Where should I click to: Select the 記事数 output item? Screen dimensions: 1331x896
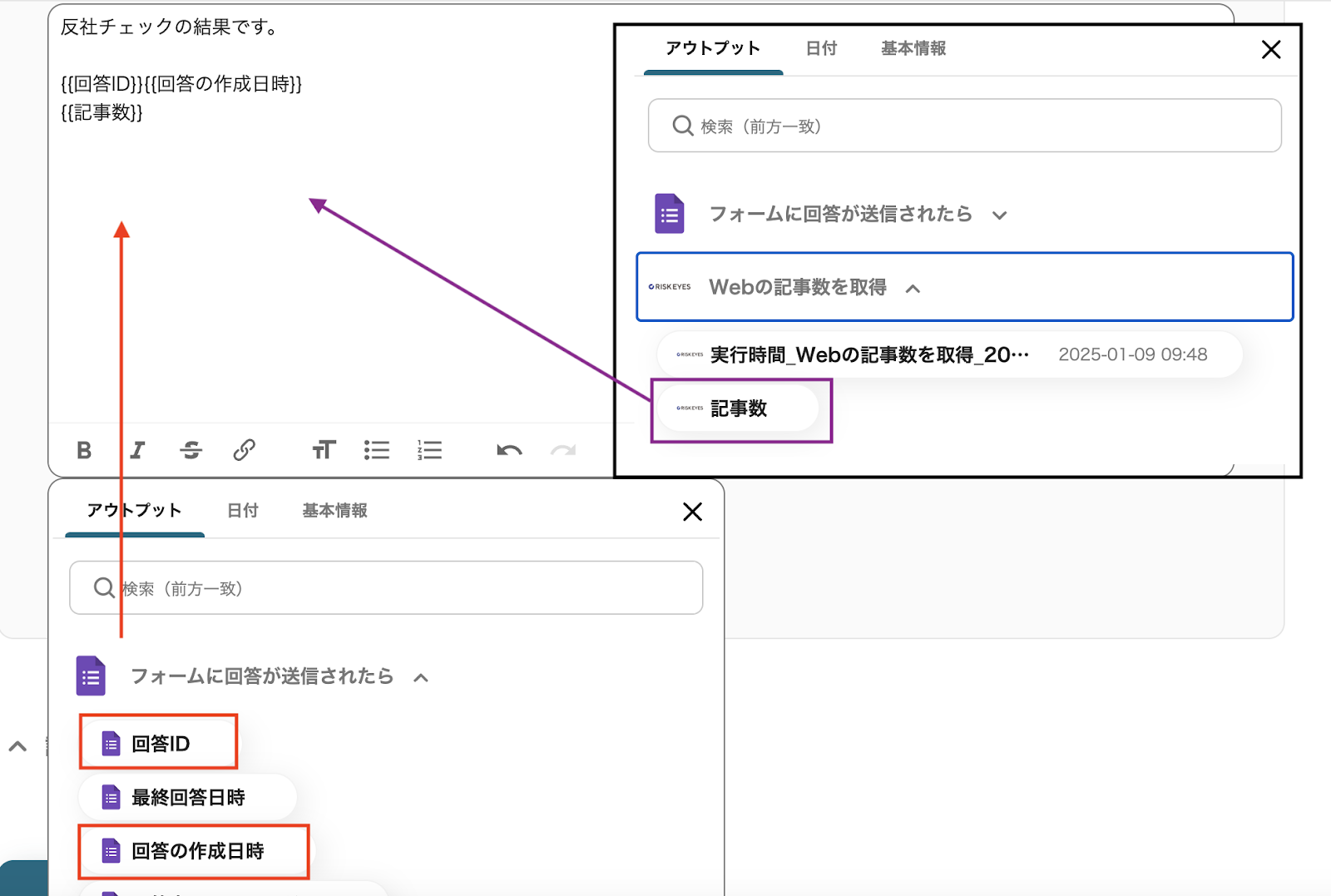pyautogui.click(x=739, y=408)
